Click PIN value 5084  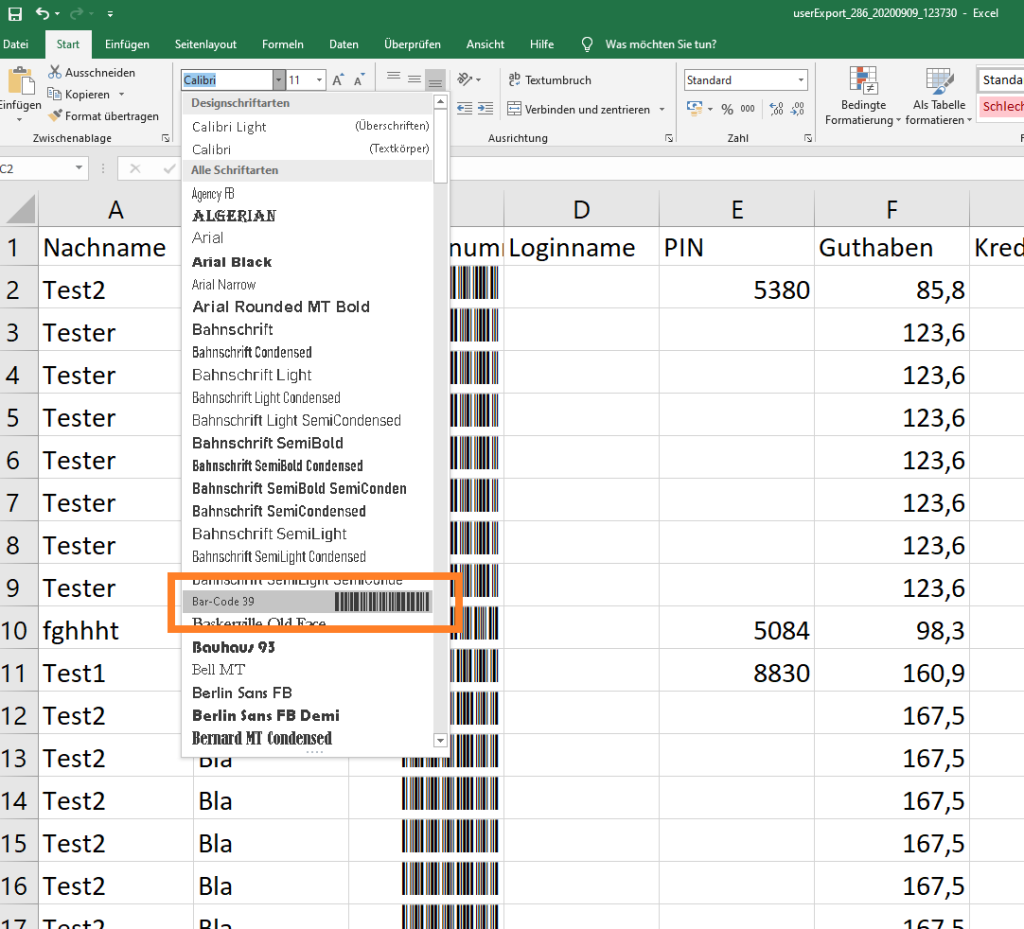(x=737, y=631)
